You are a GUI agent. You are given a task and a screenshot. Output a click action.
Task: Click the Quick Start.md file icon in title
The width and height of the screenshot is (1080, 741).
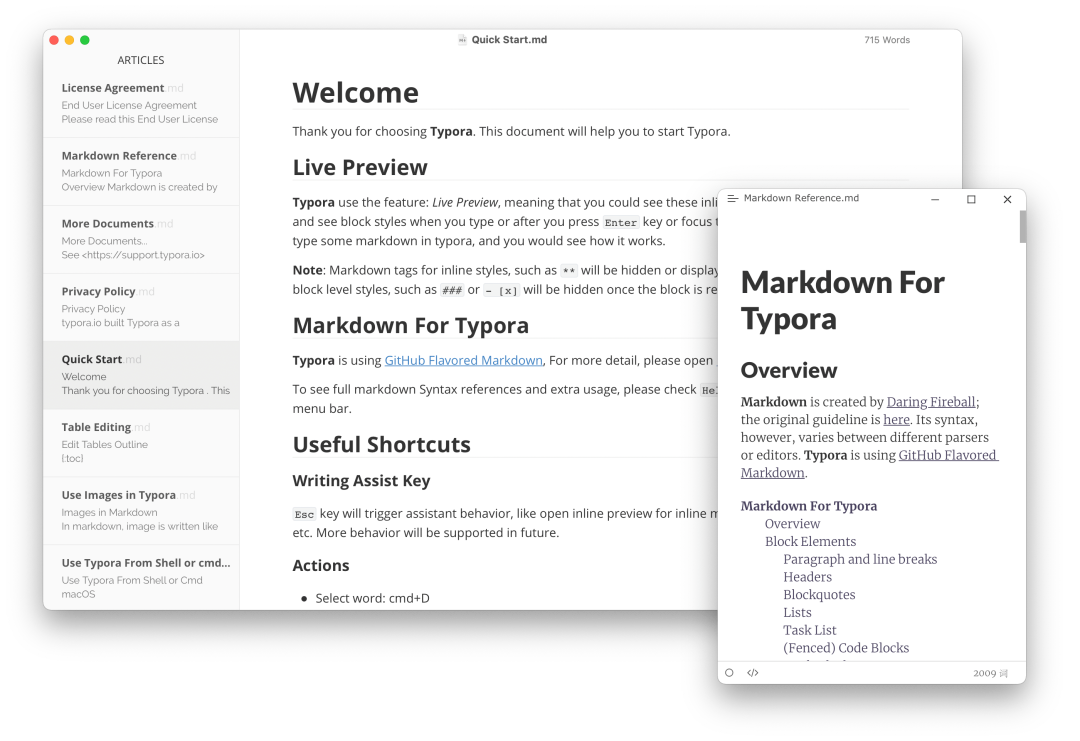tap(462, 40)
